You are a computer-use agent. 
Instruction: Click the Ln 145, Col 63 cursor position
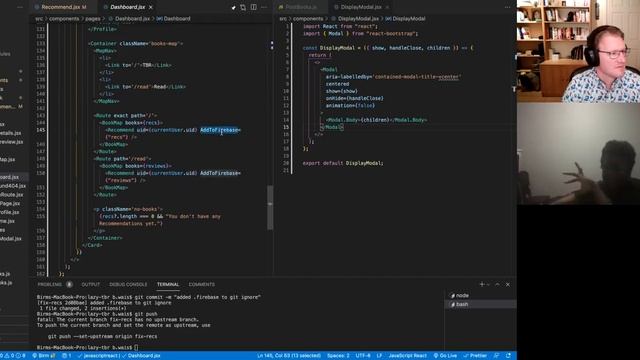point(289,356)
